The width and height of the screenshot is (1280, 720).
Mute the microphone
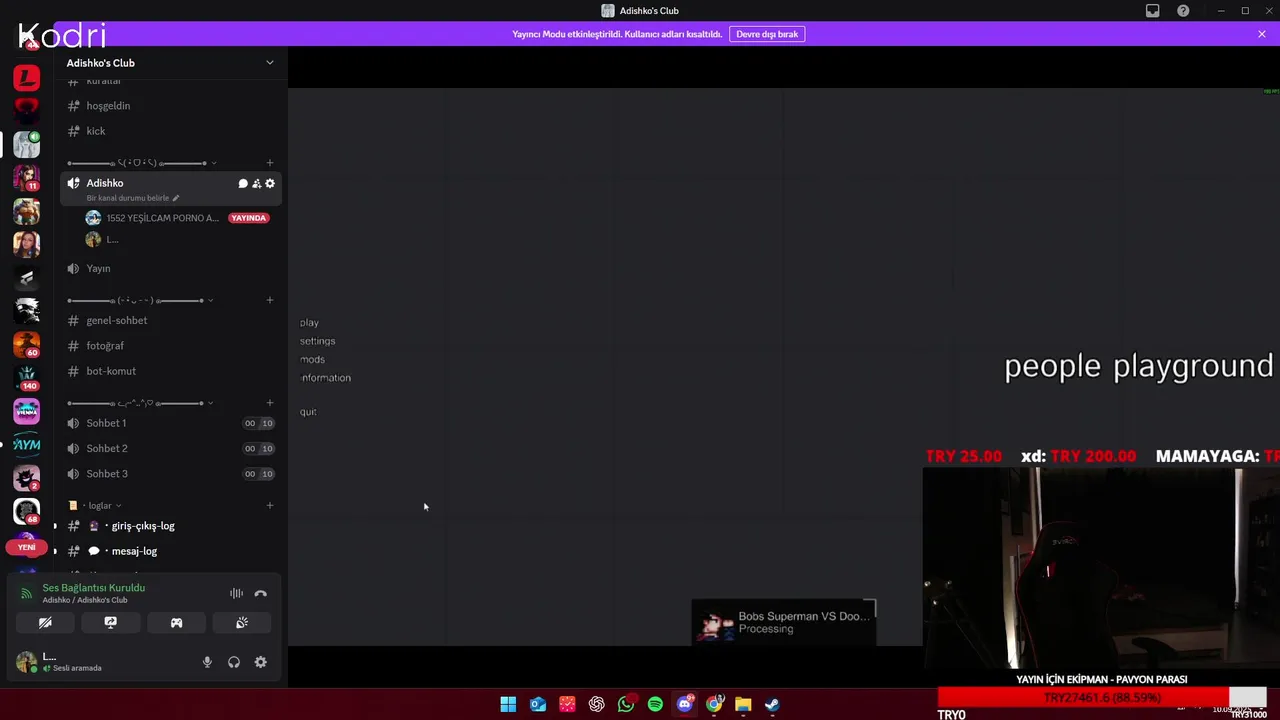[x=207, y=662]
